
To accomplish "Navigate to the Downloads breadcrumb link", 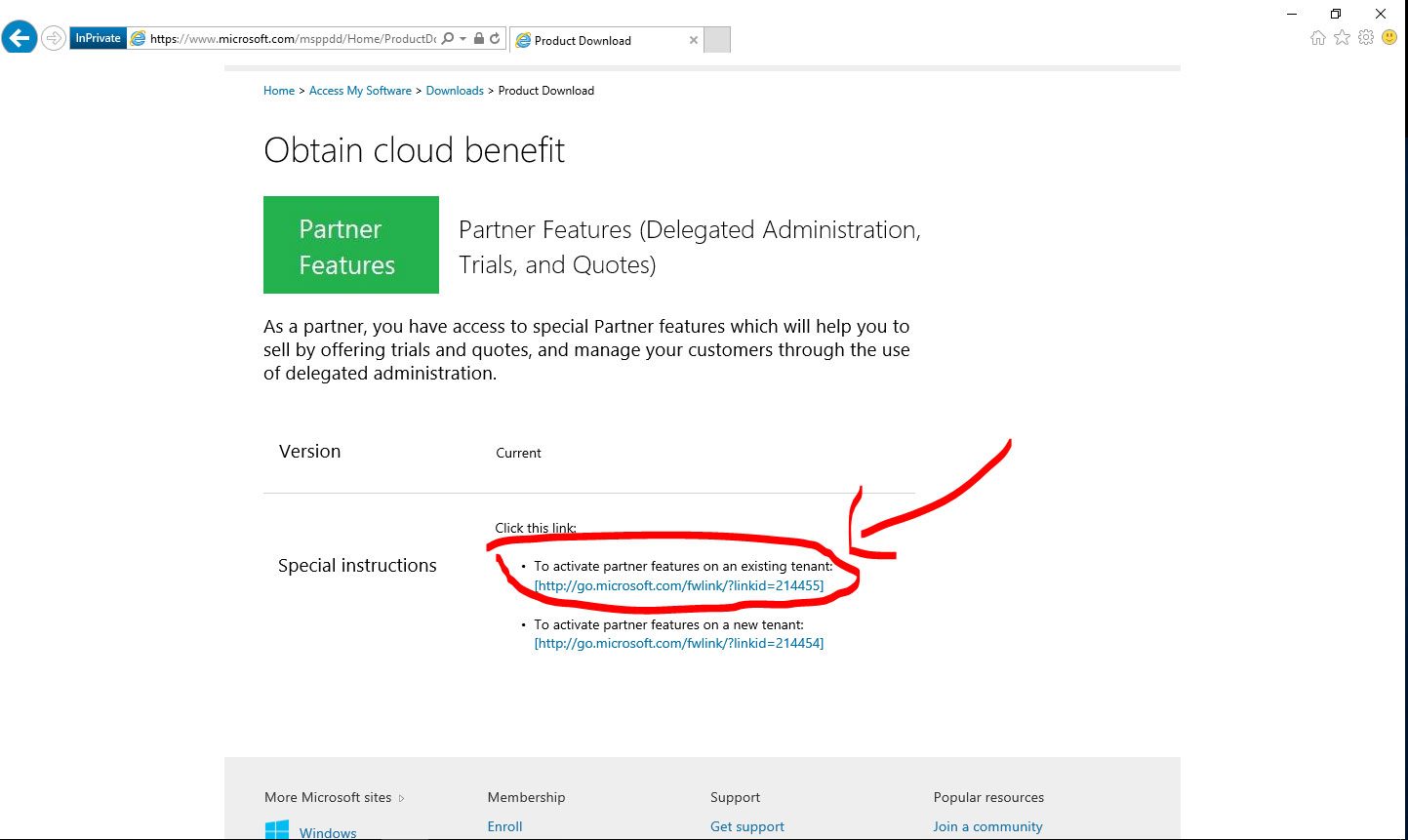I will (x=455, y=91).
